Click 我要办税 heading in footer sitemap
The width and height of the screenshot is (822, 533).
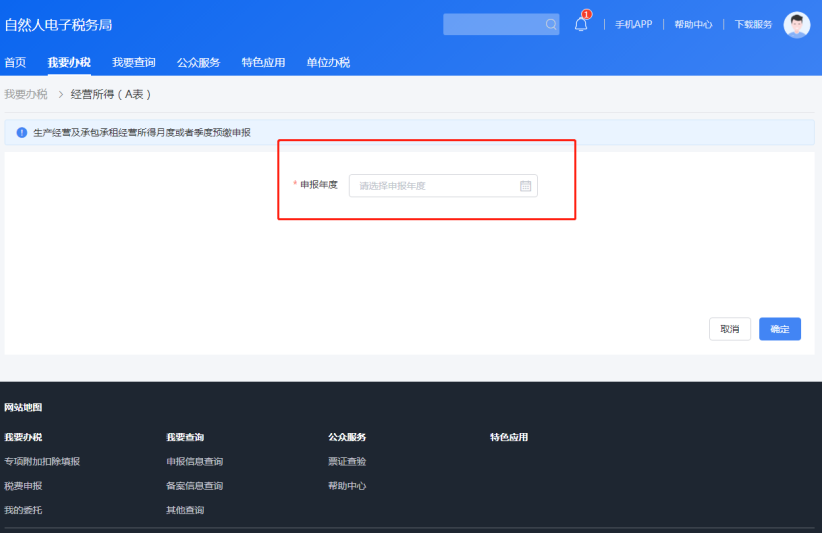(x=23, y=437)
